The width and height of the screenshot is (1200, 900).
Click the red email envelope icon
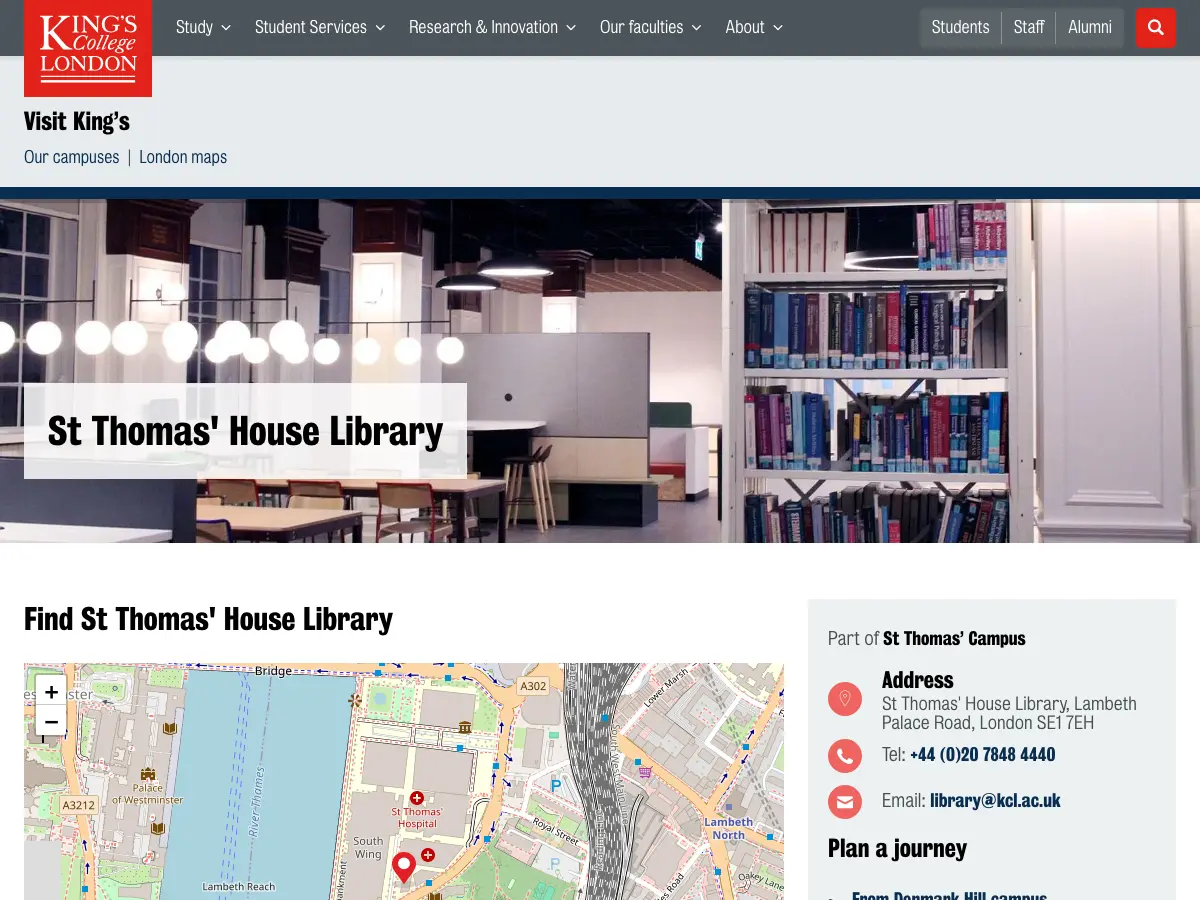[x=845, y=801]
